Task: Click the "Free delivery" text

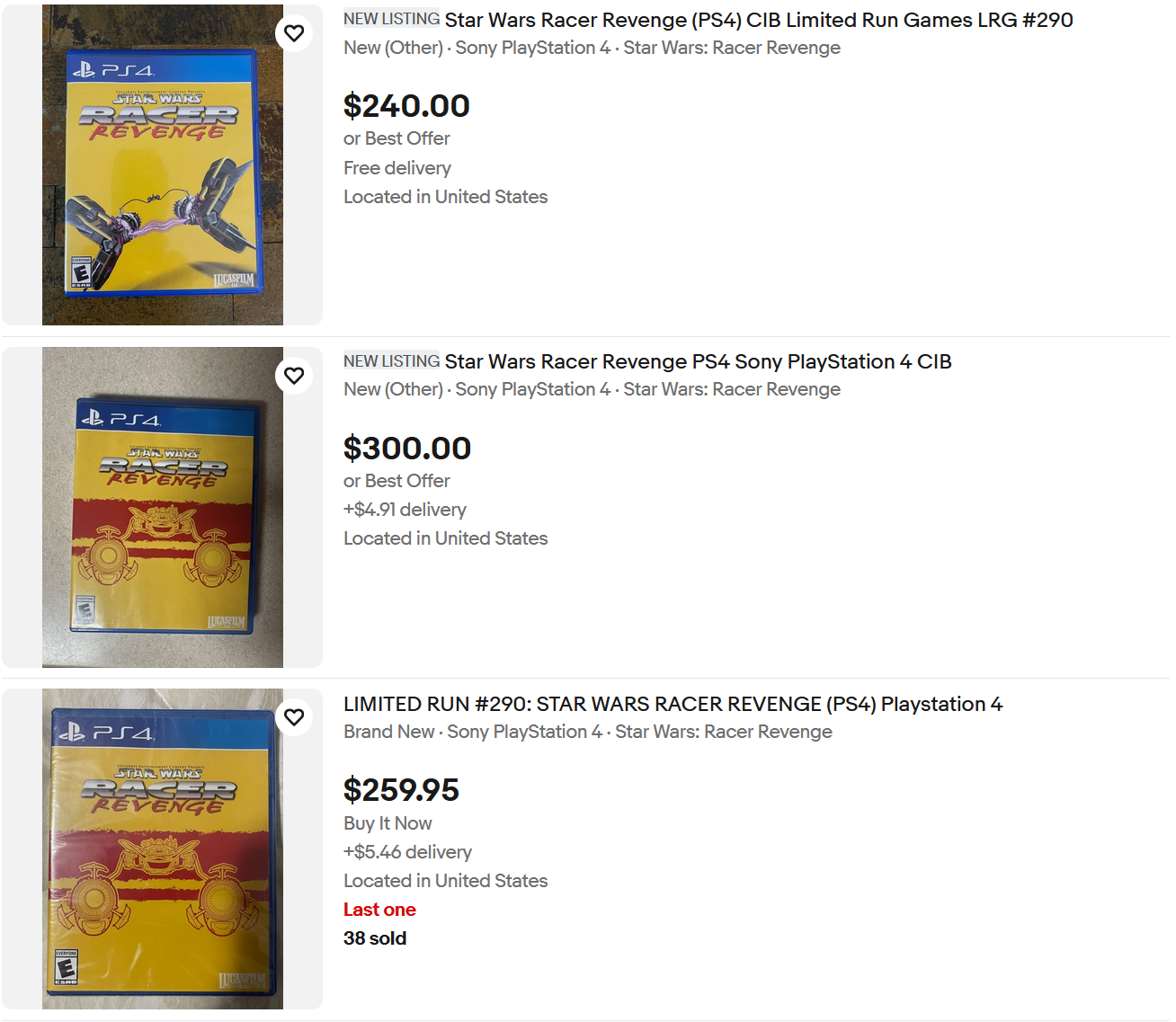Action: [397, 168]
